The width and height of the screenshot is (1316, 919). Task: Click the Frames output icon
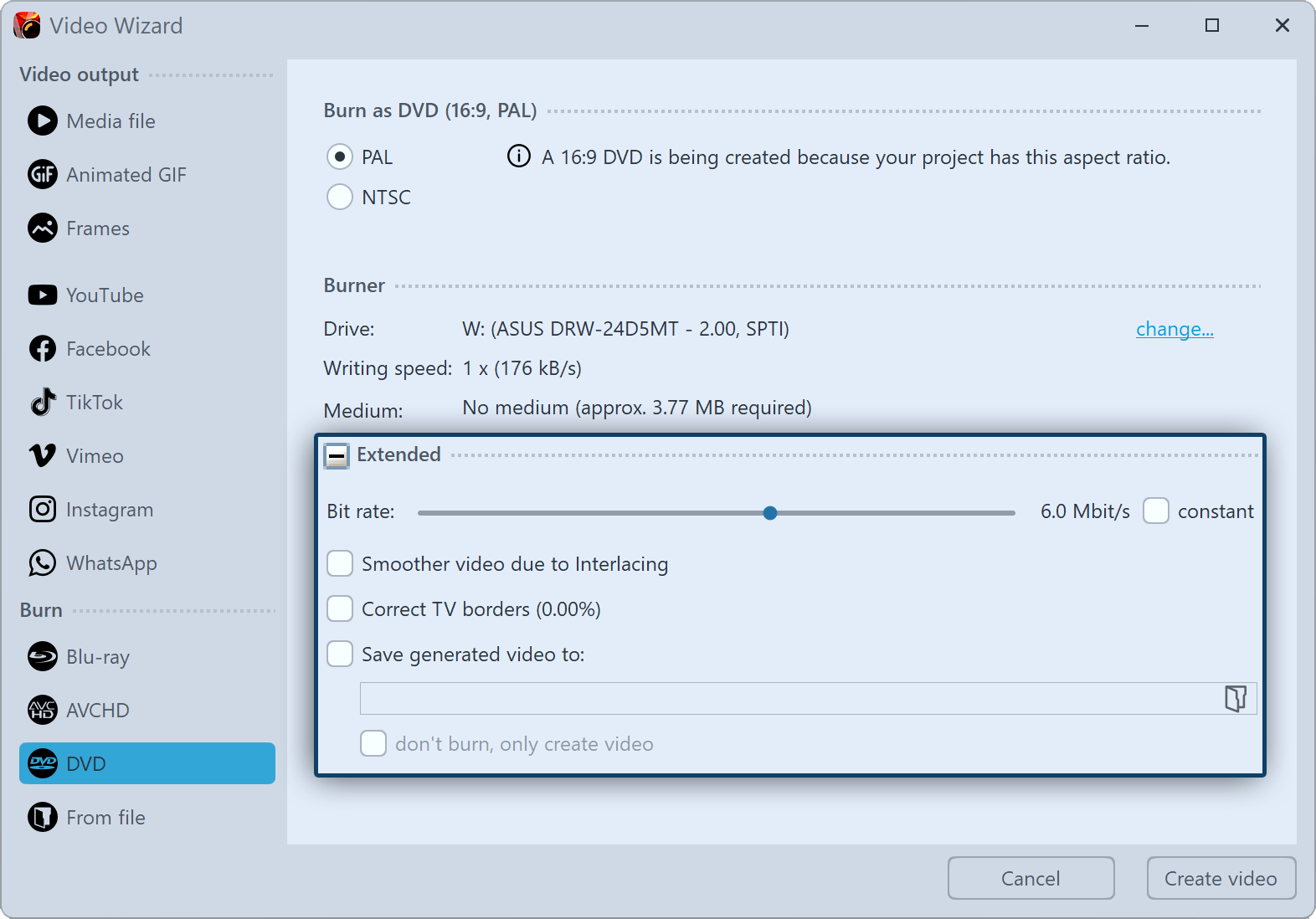[x=43, y=228]
